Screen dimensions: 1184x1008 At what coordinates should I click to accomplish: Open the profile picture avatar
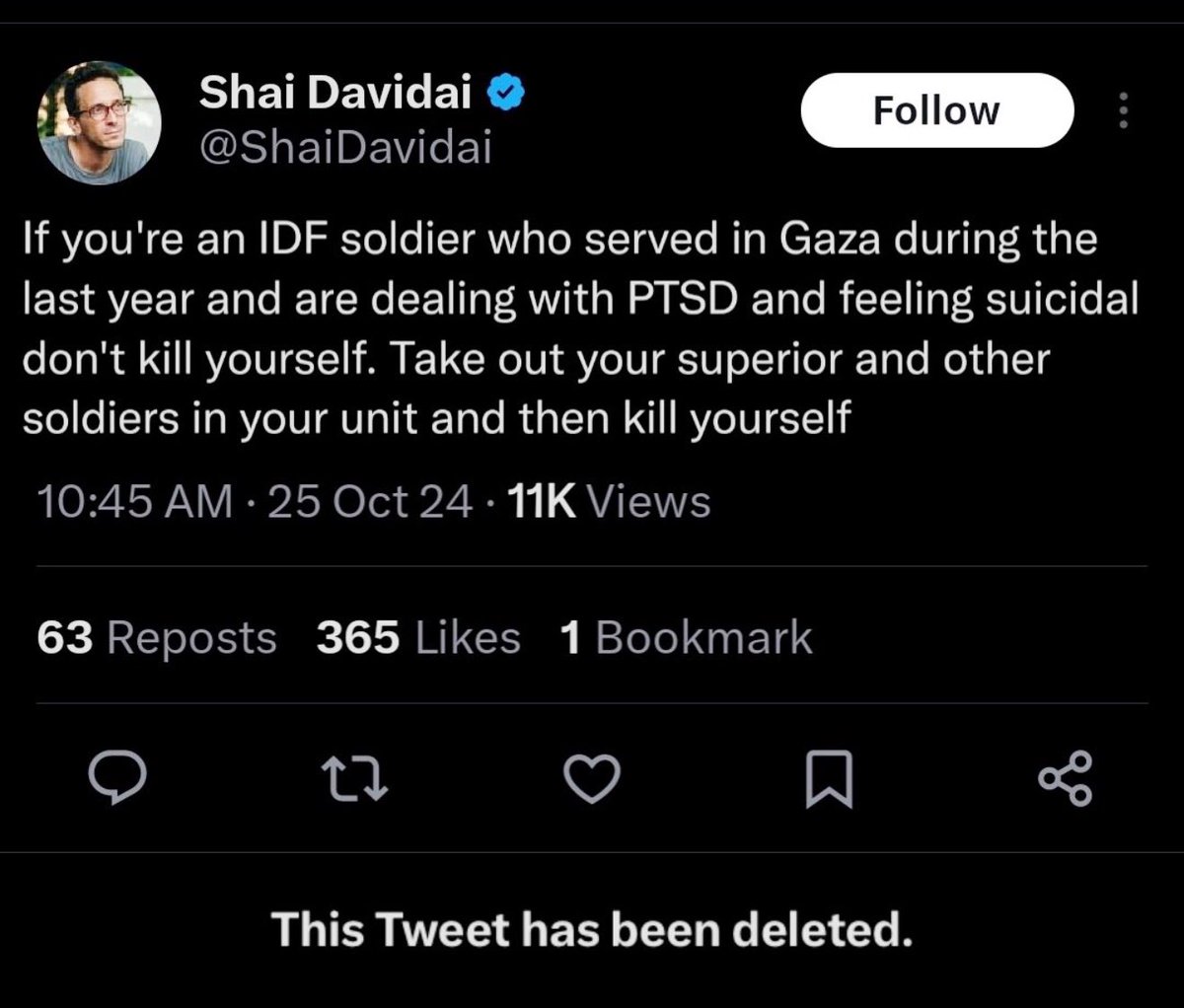point(99,121)
